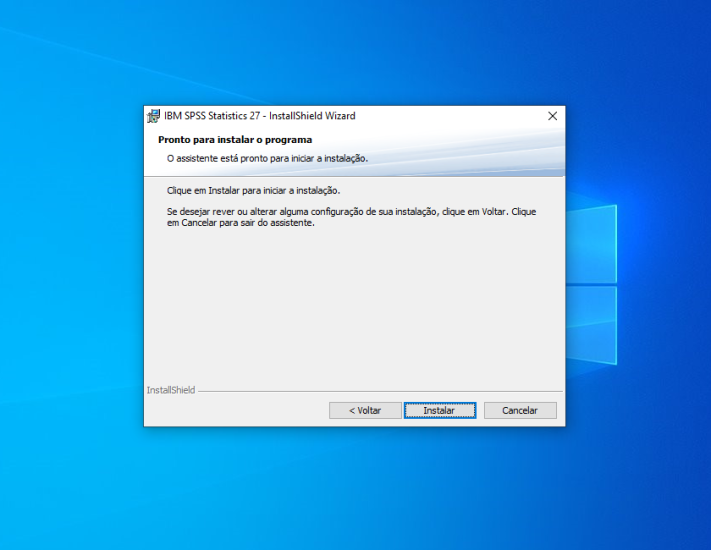The width and height of the screenshot is (711, 550).
Task: Cancel the installation wizard
Action: point(520,410)
